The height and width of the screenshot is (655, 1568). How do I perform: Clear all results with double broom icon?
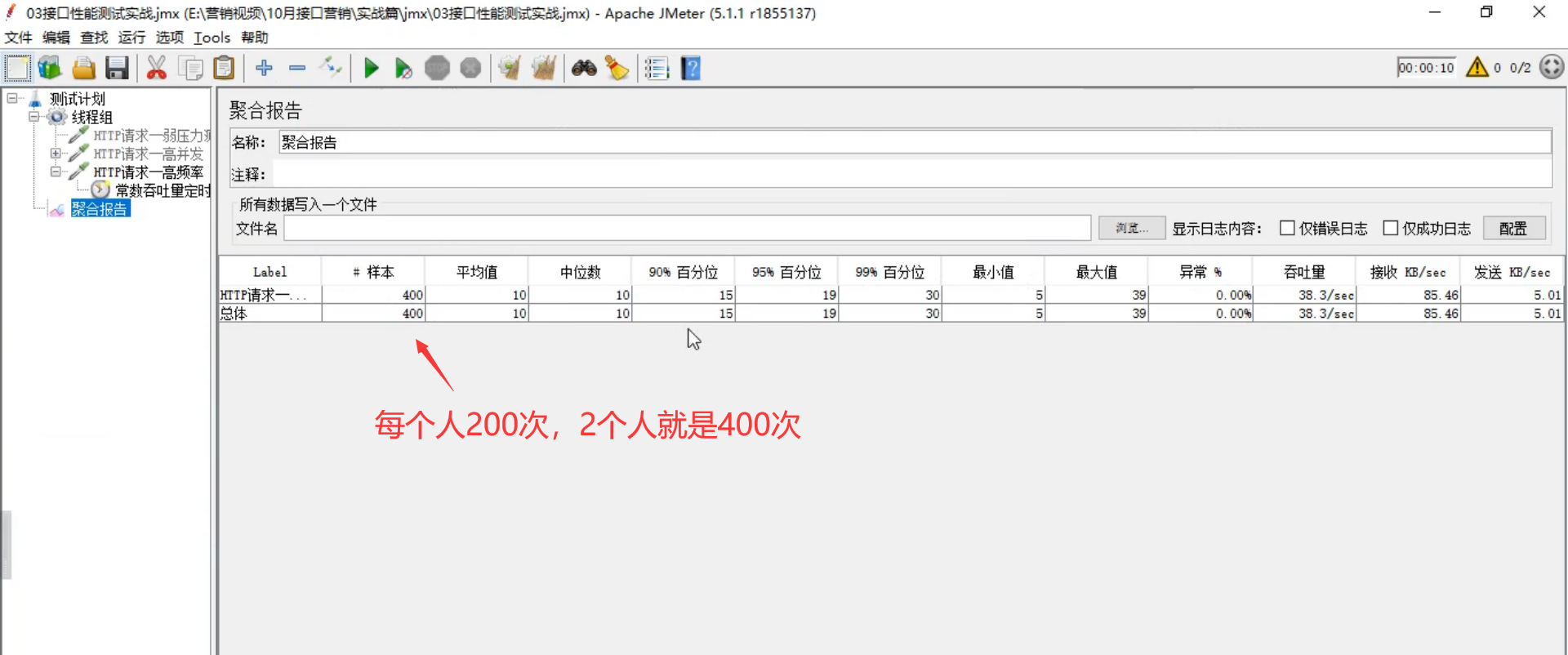point(543,68)
